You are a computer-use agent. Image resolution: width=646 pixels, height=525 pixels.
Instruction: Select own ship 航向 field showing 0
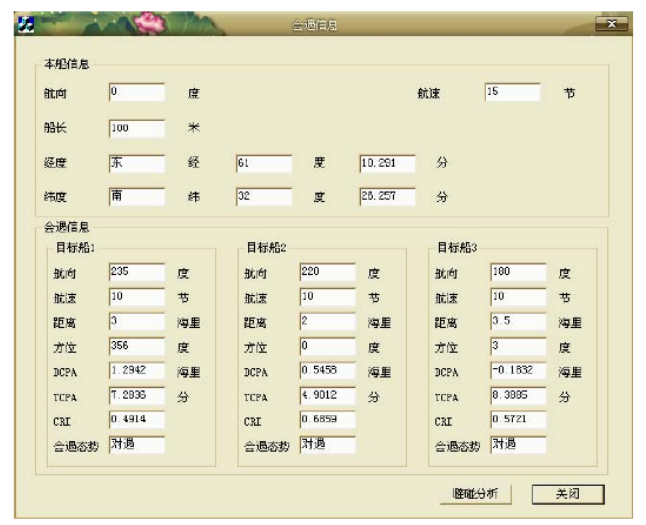[x=137, y=92]
